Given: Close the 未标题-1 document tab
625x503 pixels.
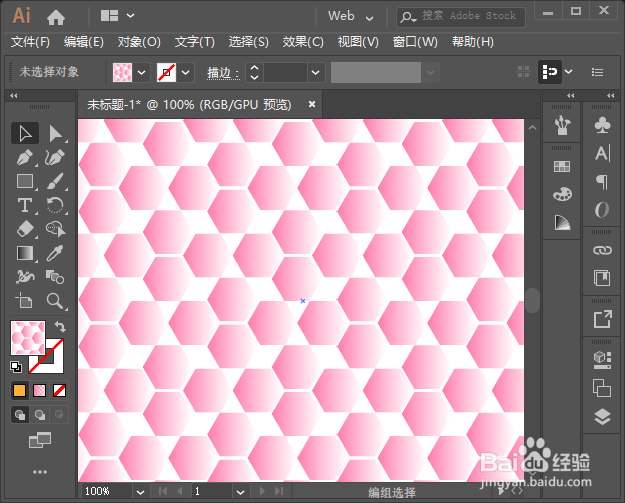Looking at the screenshot, I should click(x=312, y=104).
